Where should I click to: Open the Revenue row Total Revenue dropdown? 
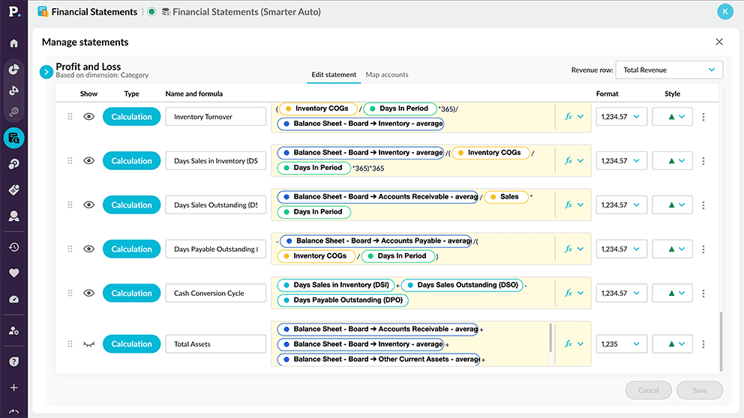coord(669,70)
